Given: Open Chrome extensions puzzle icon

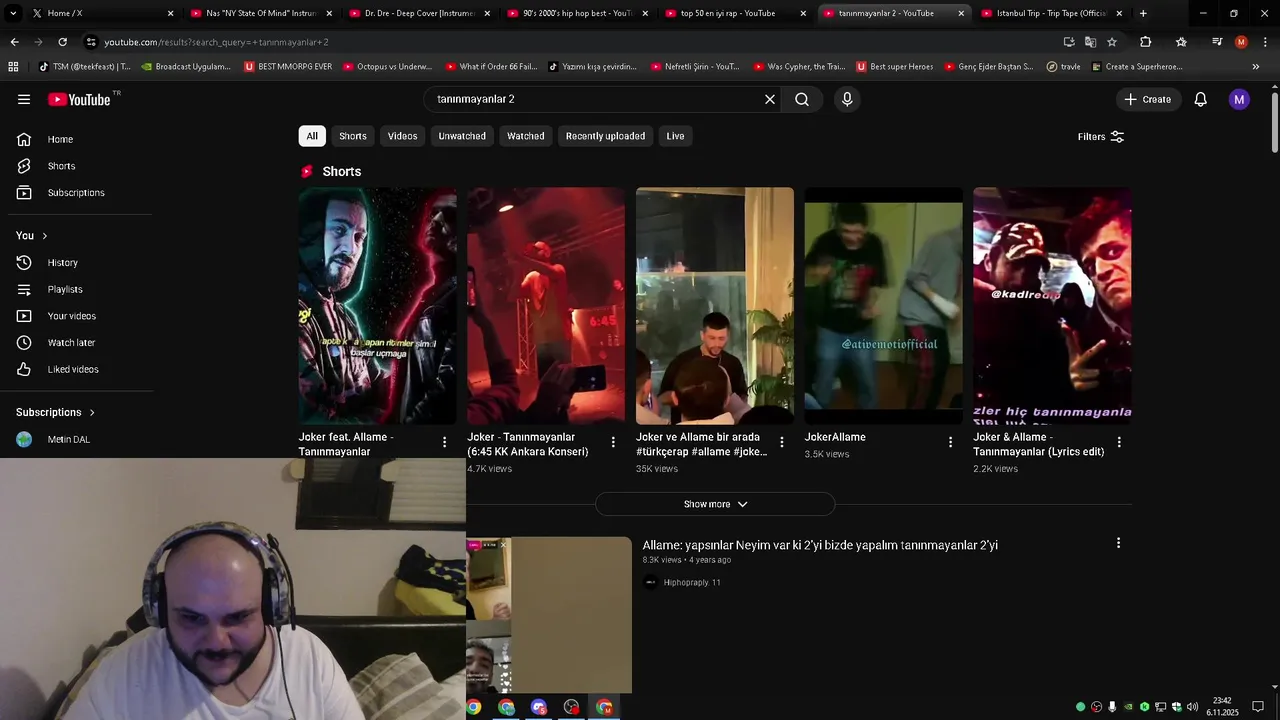Looking at the screenshot, I should (x=1146, y=42).
